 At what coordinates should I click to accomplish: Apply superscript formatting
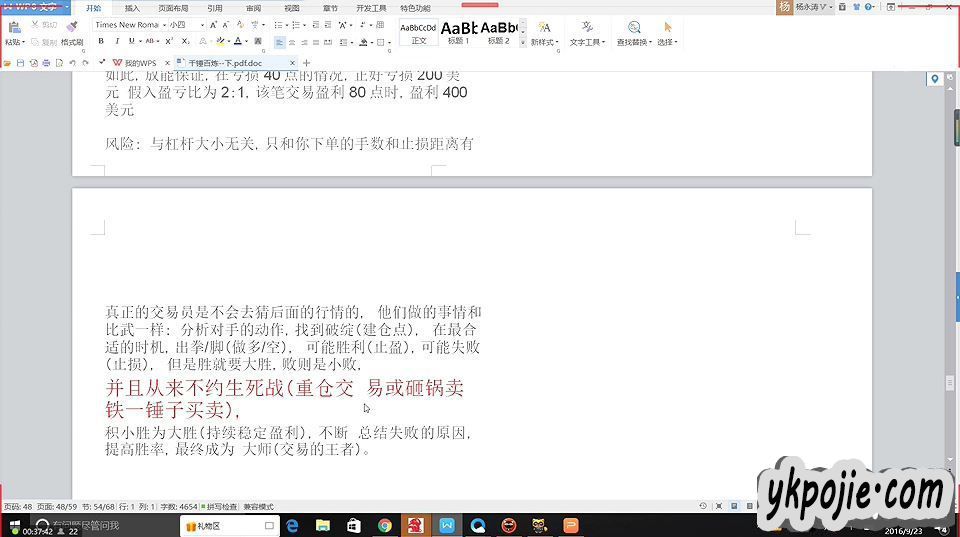(x=169, y=42)
